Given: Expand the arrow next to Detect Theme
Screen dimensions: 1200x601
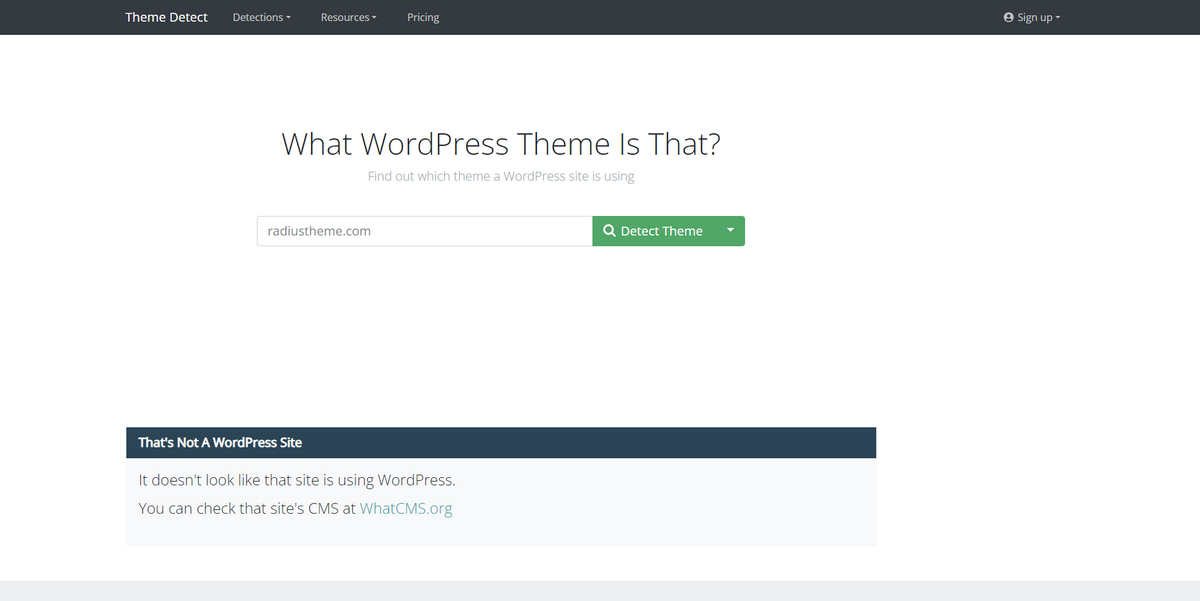Looking at the screenshot, I should tap(730, 231).
